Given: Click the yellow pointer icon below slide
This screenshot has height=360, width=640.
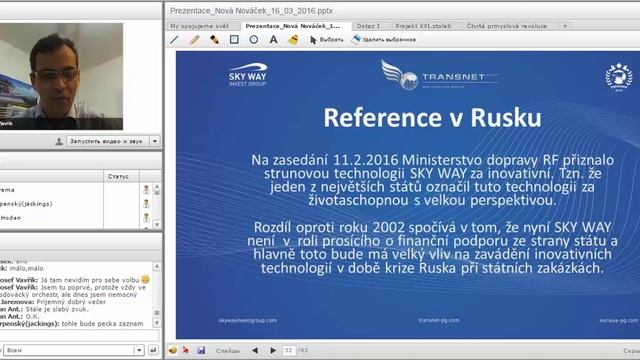Looking at the screenshot, I should (173, 350).
